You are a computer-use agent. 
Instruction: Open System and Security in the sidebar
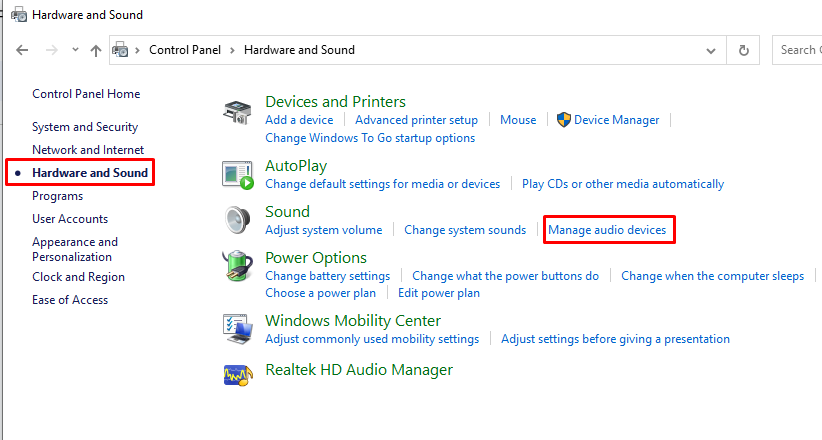click(85, 127)
